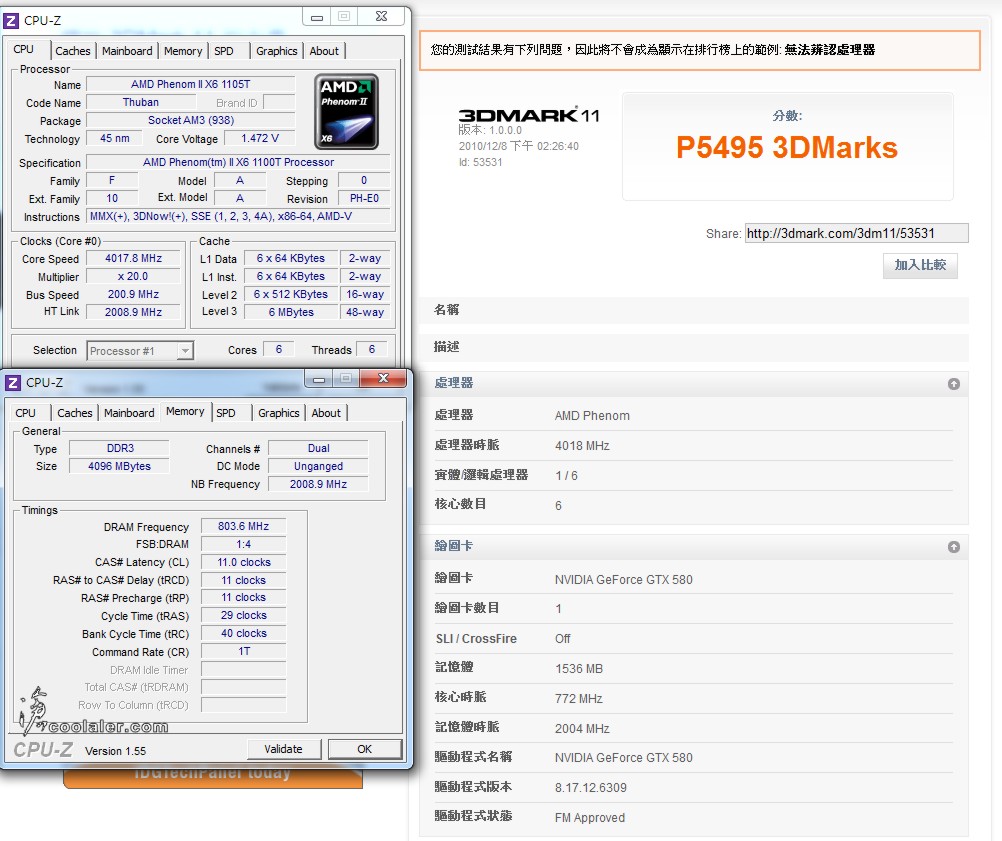
Task: Collapse the 處理器 section using its arrow icon
Action: [953, 384]
